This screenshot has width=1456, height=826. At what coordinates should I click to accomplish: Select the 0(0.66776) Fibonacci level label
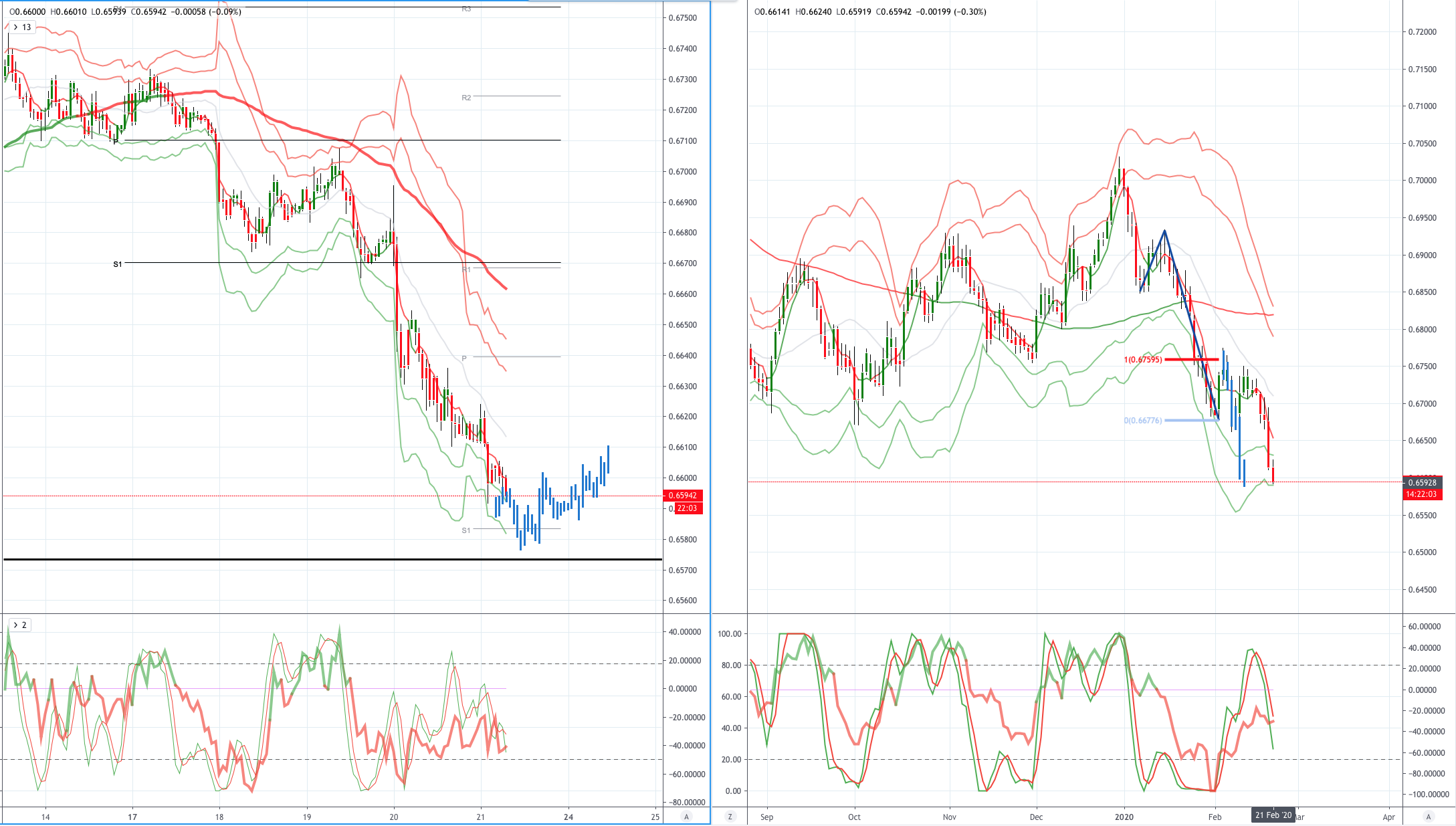point(1142,421)
